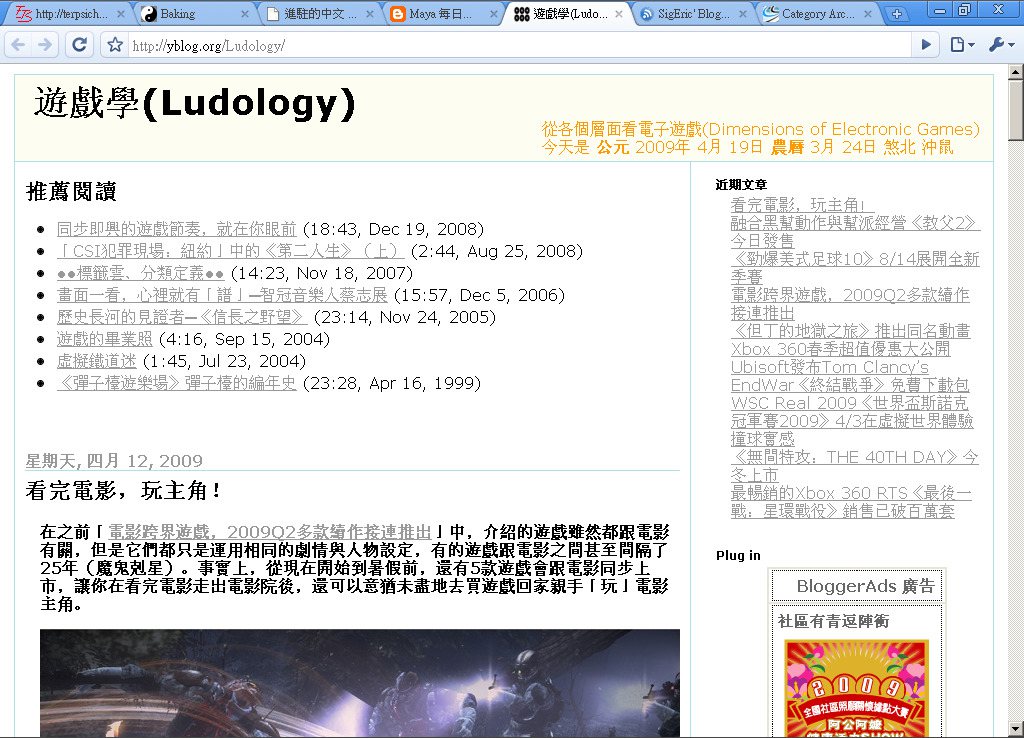Close the terpsich tab
The width and height of the screenshot is (1024, 738).
pos(121,14)
